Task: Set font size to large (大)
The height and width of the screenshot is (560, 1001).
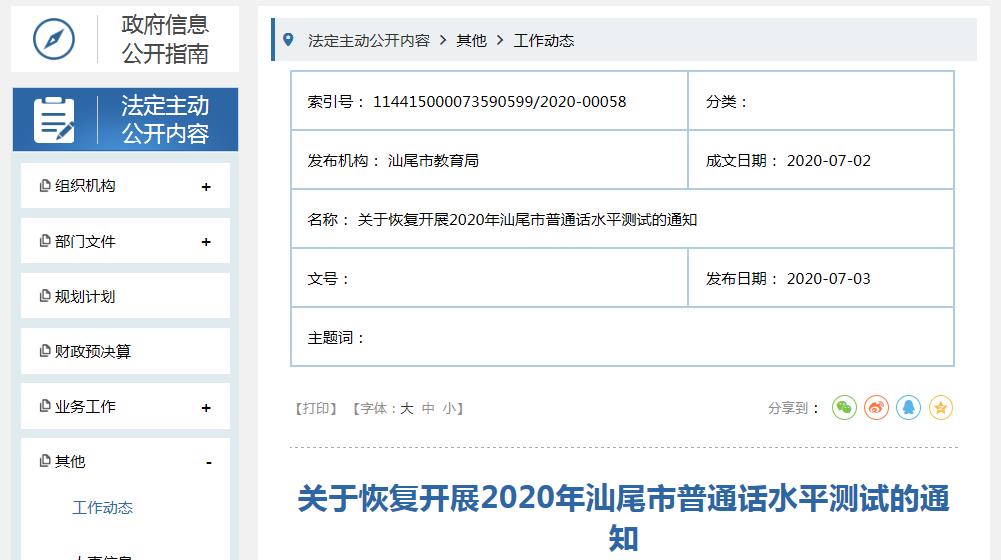Action: pos(406,408)
